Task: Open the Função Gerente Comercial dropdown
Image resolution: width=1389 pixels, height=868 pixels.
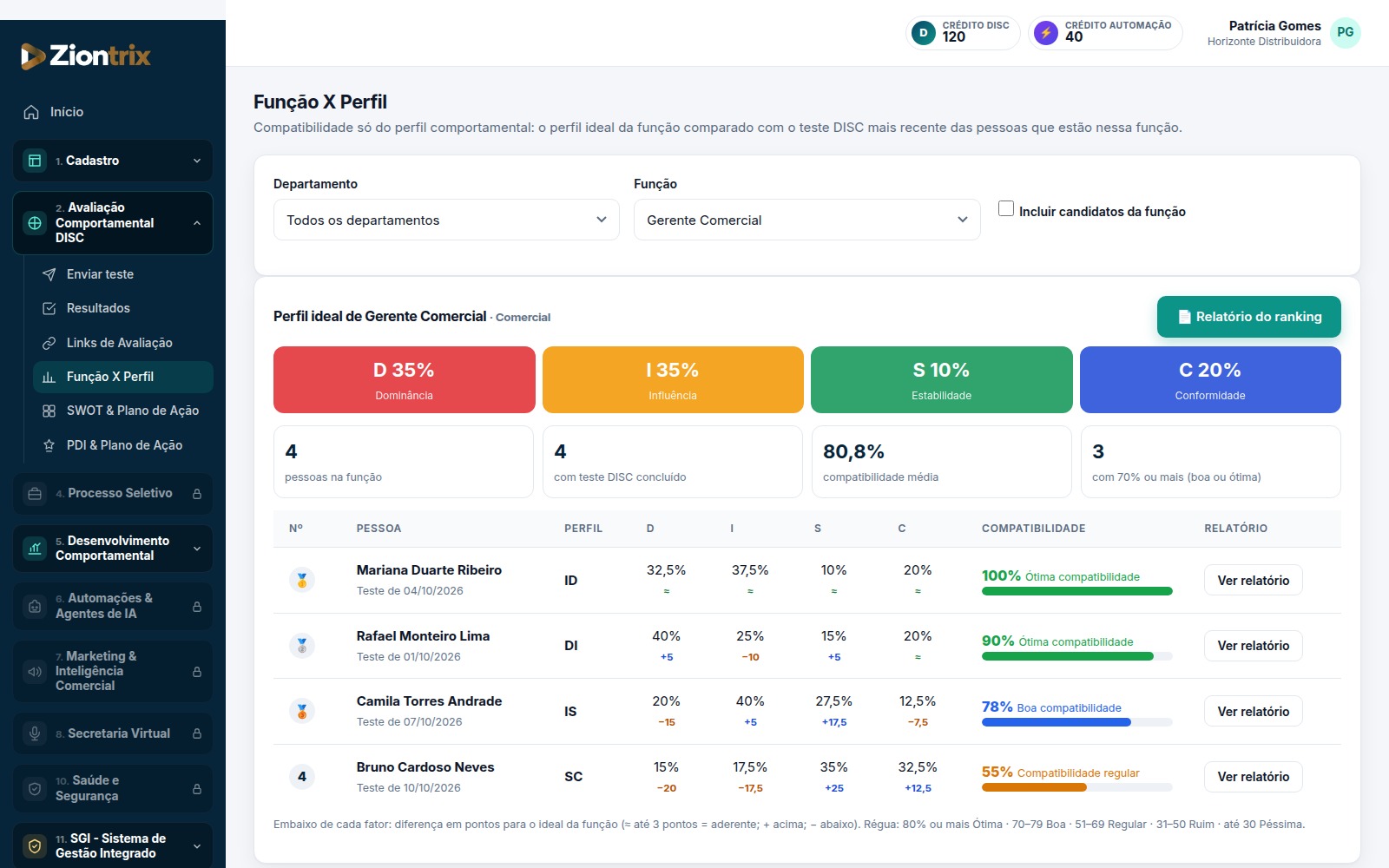Action: tap(806, 220)
